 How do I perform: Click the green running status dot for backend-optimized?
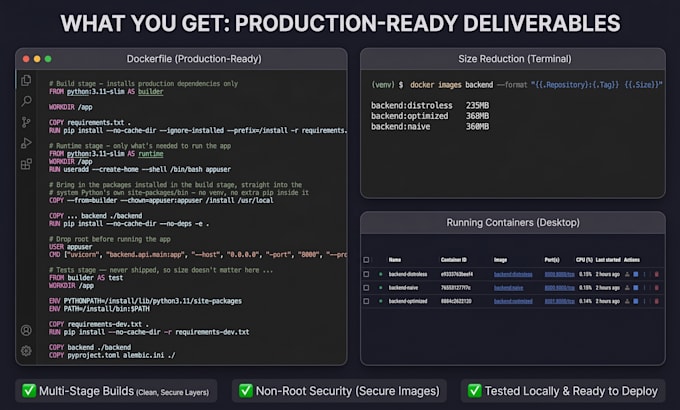coord(381,301)
